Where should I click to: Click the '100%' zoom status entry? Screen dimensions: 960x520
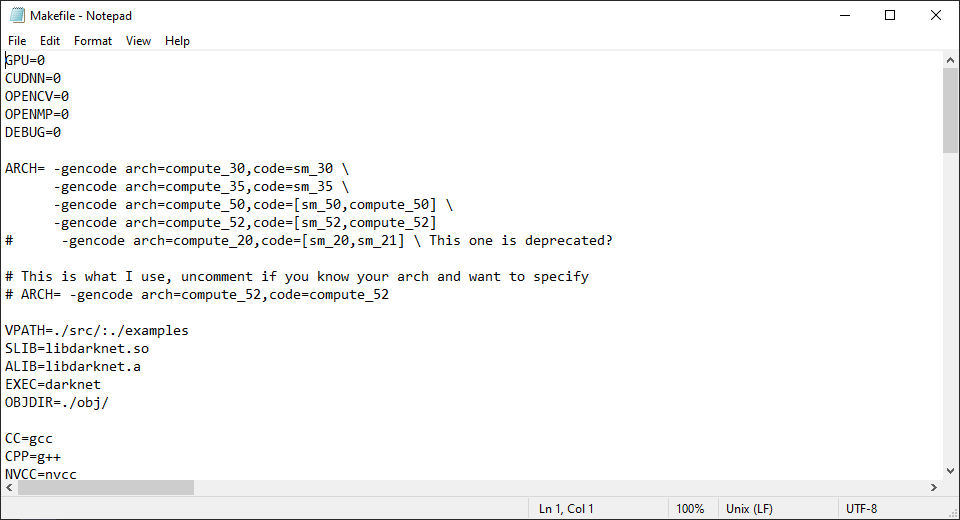pos(690,509)
